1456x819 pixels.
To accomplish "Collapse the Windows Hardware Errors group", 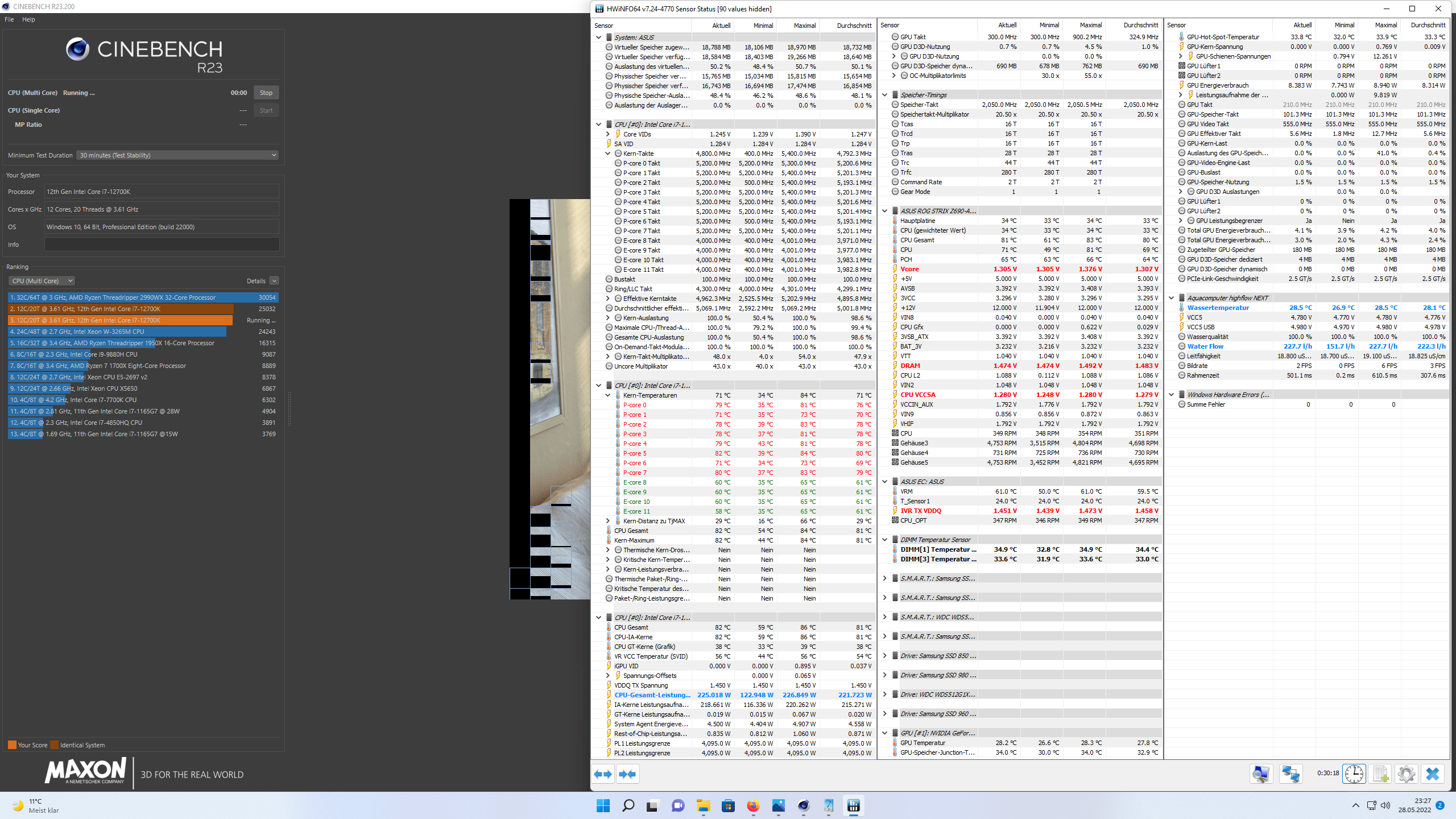I will click(x=1171, y=395).
